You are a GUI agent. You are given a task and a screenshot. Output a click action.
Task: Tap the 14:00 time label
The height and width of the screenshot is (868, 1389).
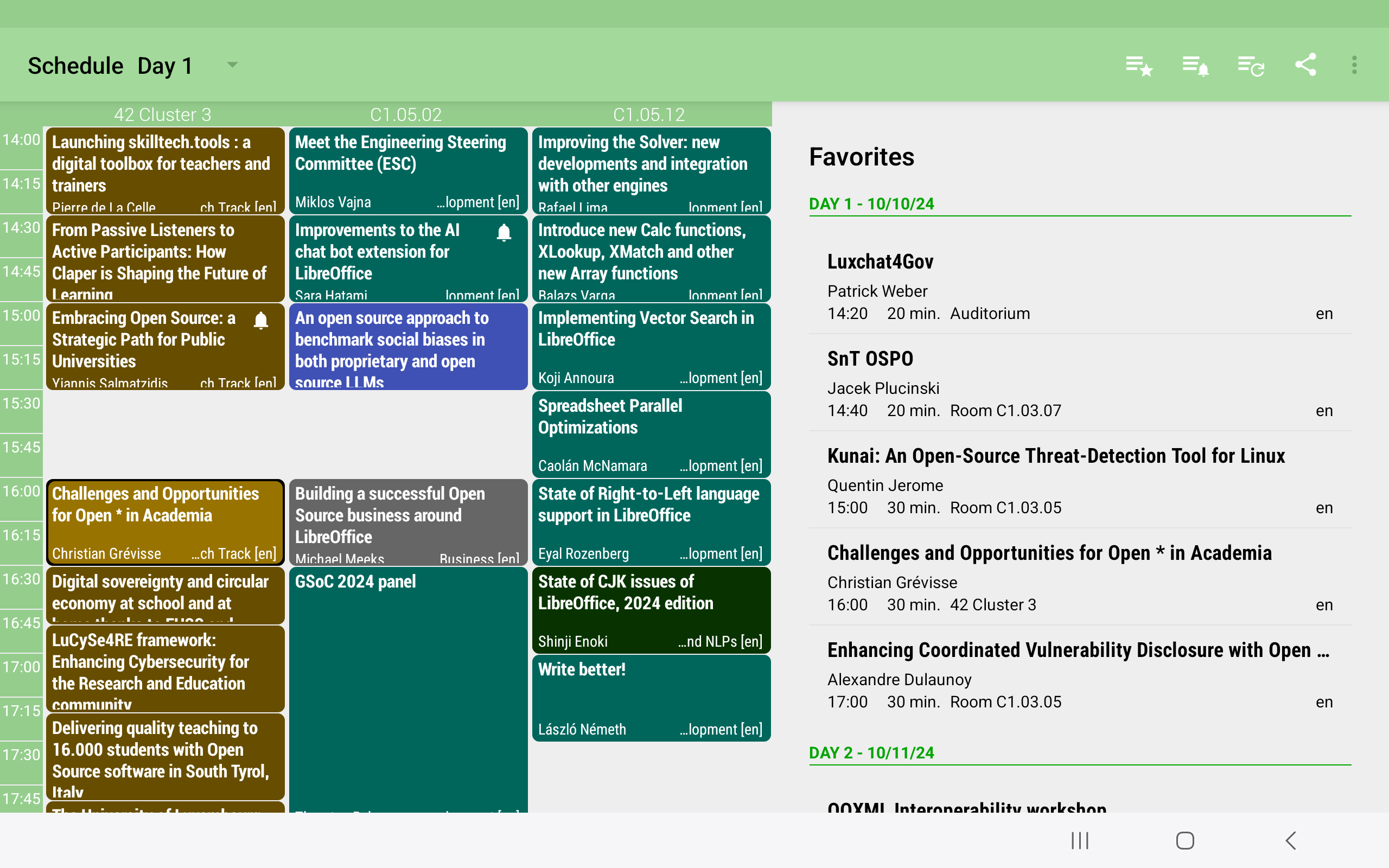[21, 139]
